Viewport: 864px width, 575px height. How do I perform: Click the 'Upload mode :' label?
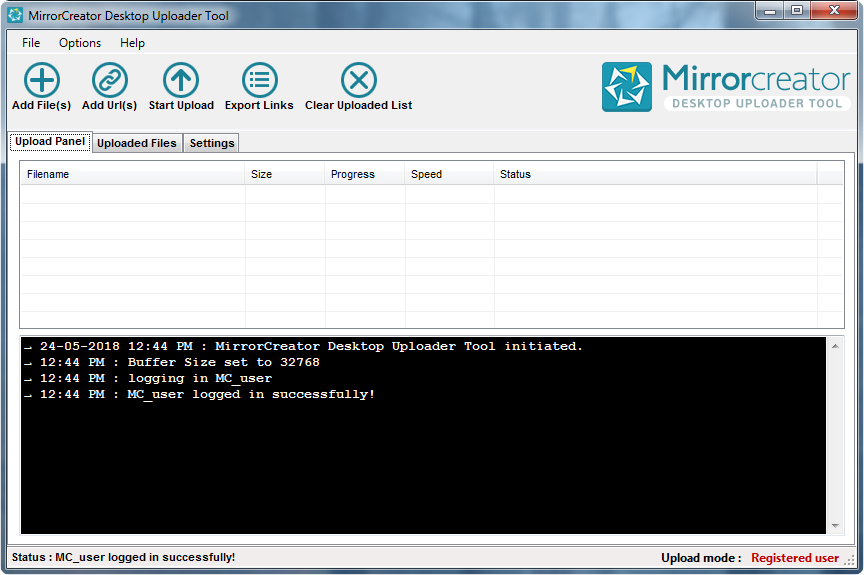click(x=701, y=558)
